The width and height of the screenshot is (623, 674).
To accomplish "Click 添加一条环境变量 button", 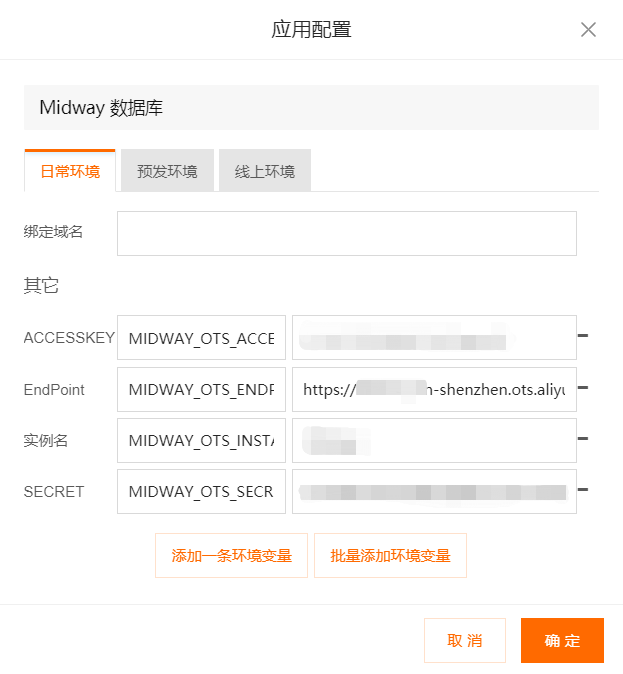I will click(231, 556).
